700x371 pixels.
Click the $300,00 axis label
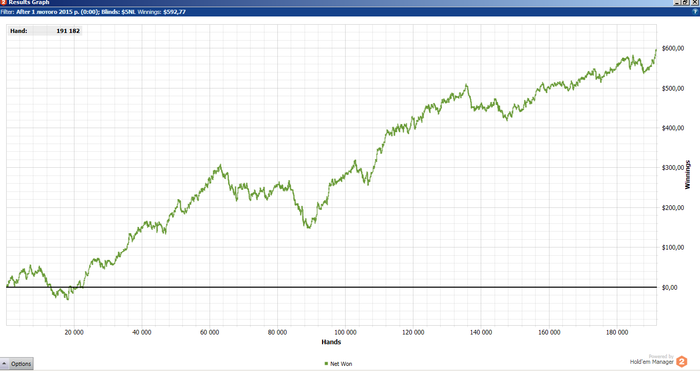pyautogui.click(x=673, y=168)
